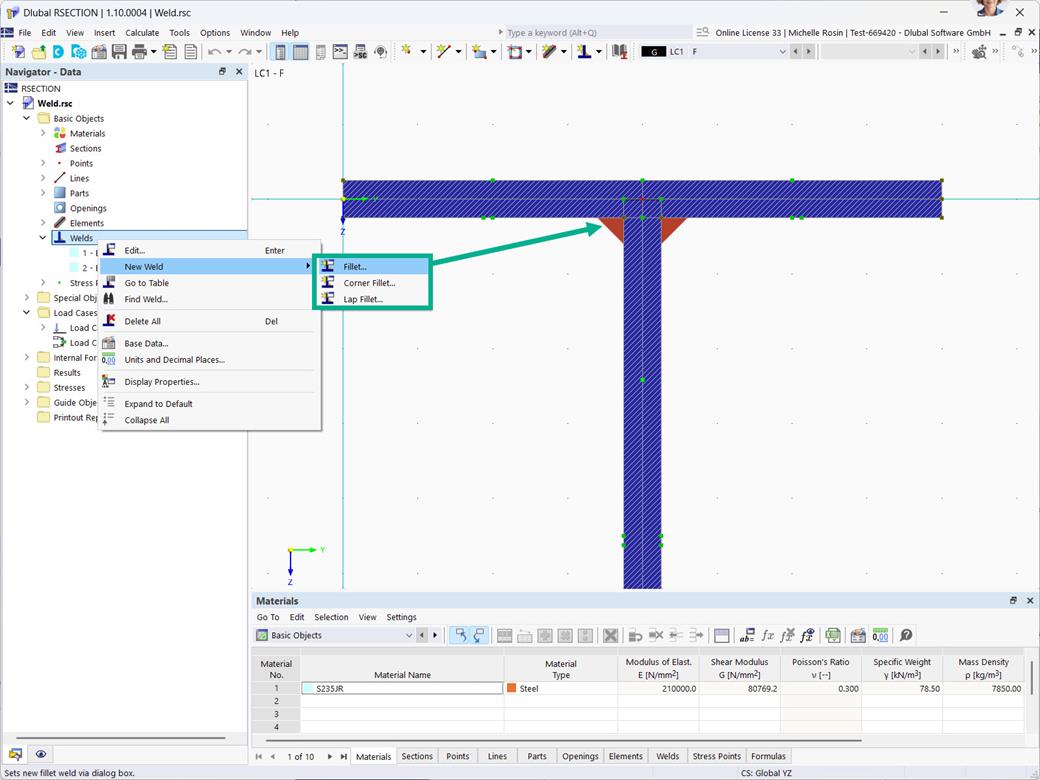The width and height of the screenshot is (1040, 780).
Task: Toggle the eye visibility icon in the status bar
Action: click(41, 753)
